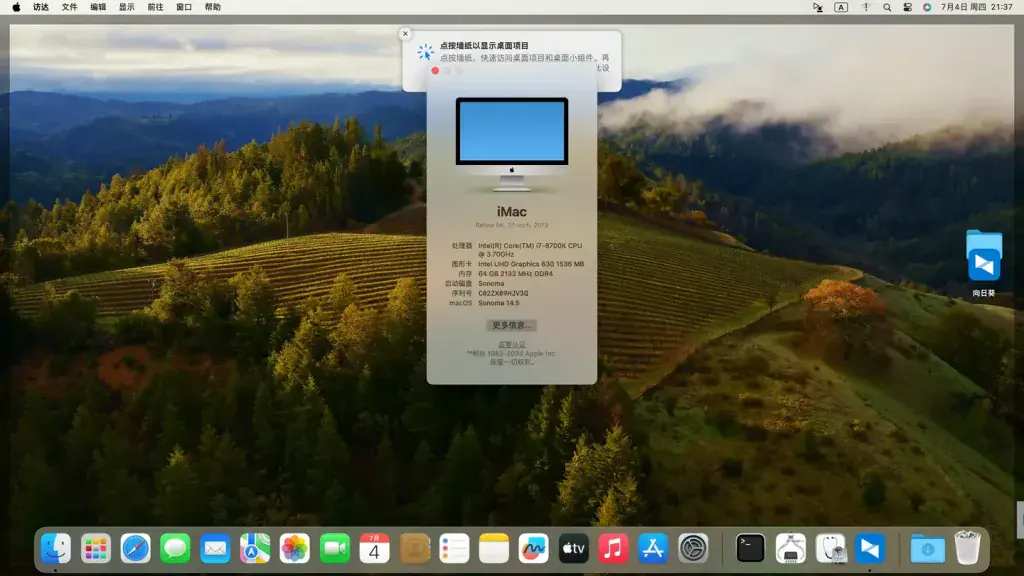
Task: Launch Notes from the Dock
Action: 494,548
